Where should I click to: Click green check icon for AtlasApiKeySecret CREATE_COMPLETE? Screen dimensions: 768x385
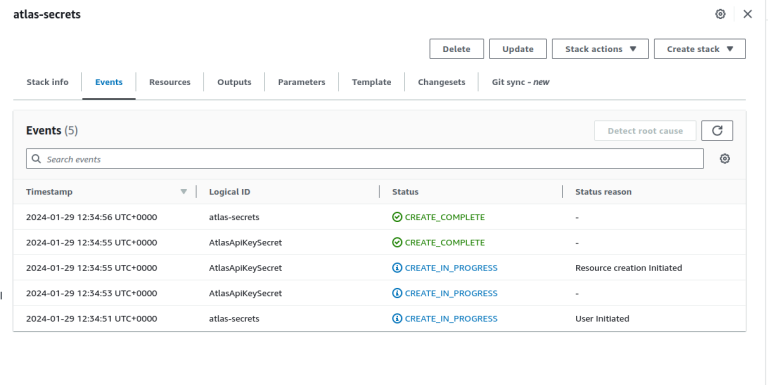397,242
